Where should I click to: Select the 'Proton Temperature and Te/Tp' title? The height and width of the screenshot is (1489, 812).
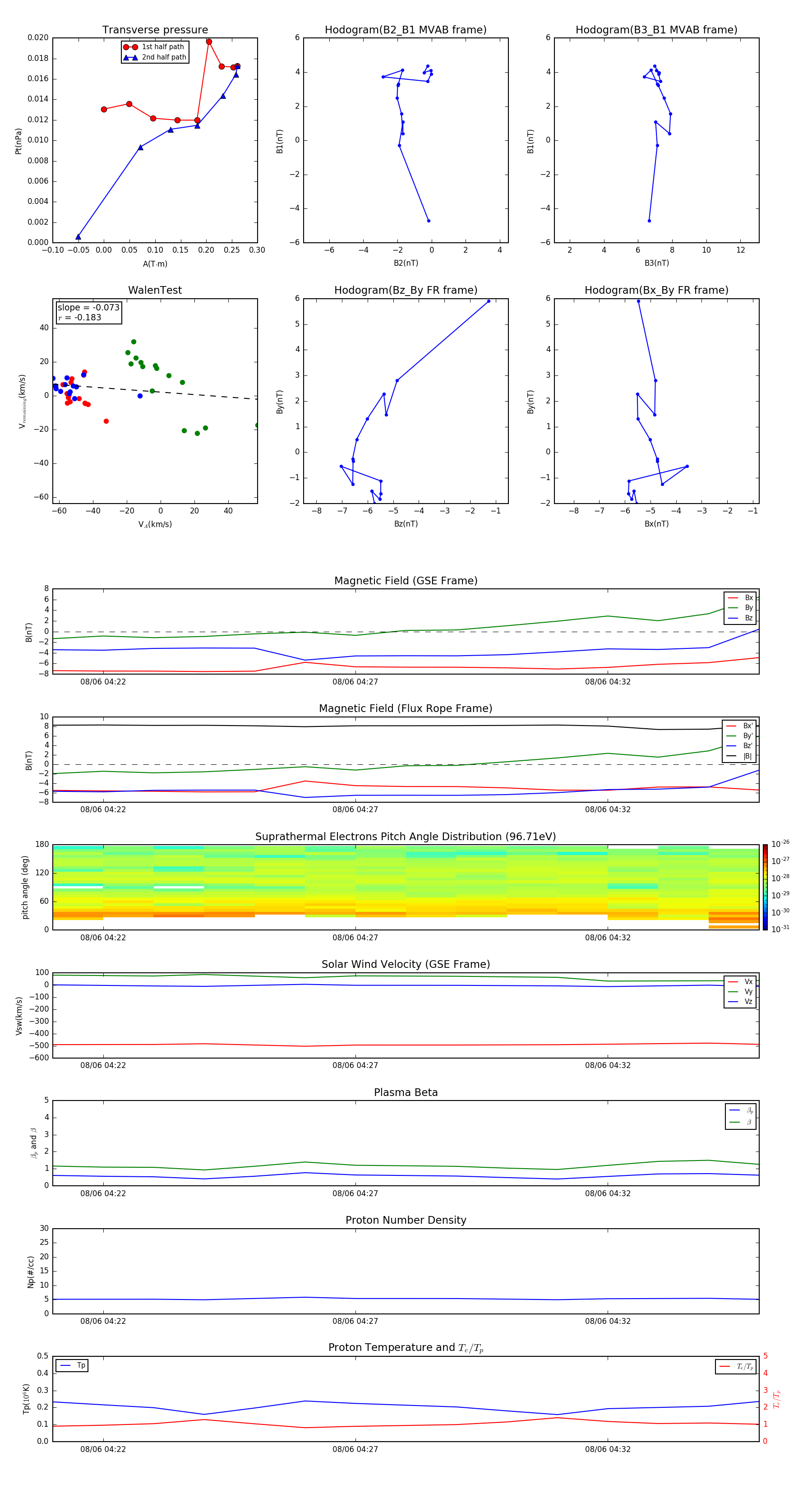406,1348
